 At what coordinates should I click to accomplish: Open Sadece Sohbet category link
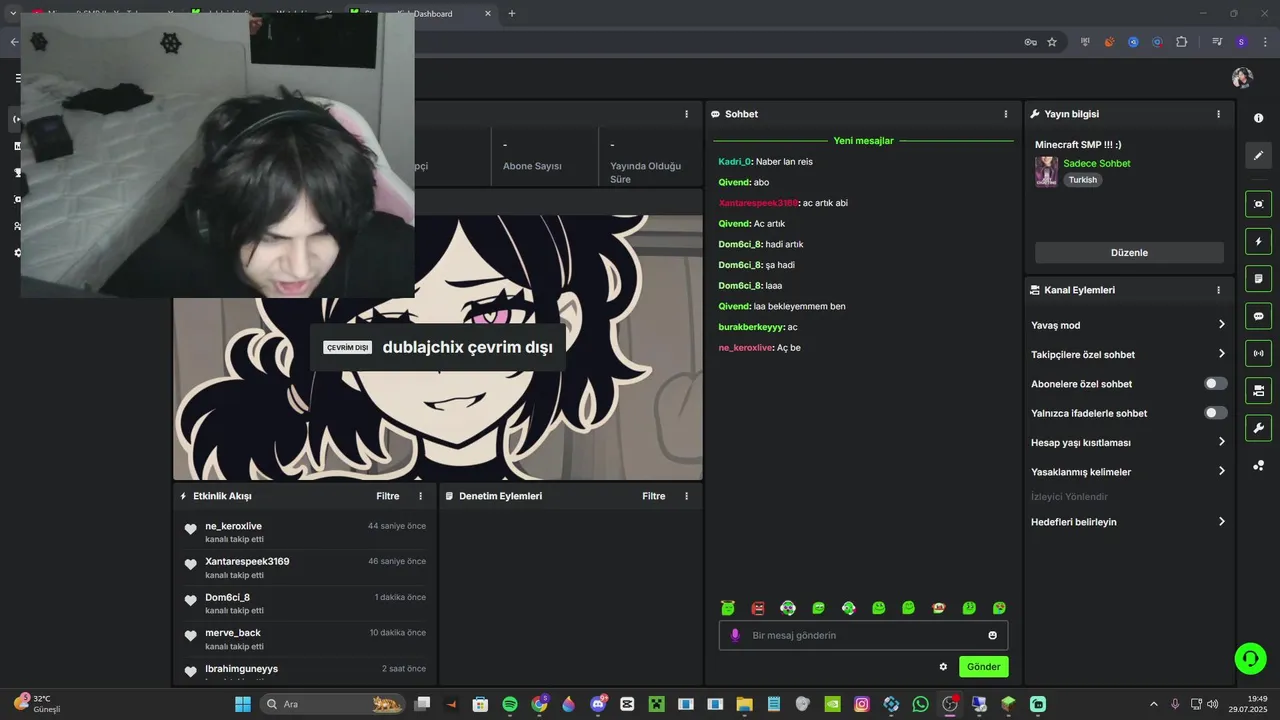click(1096, 163)
